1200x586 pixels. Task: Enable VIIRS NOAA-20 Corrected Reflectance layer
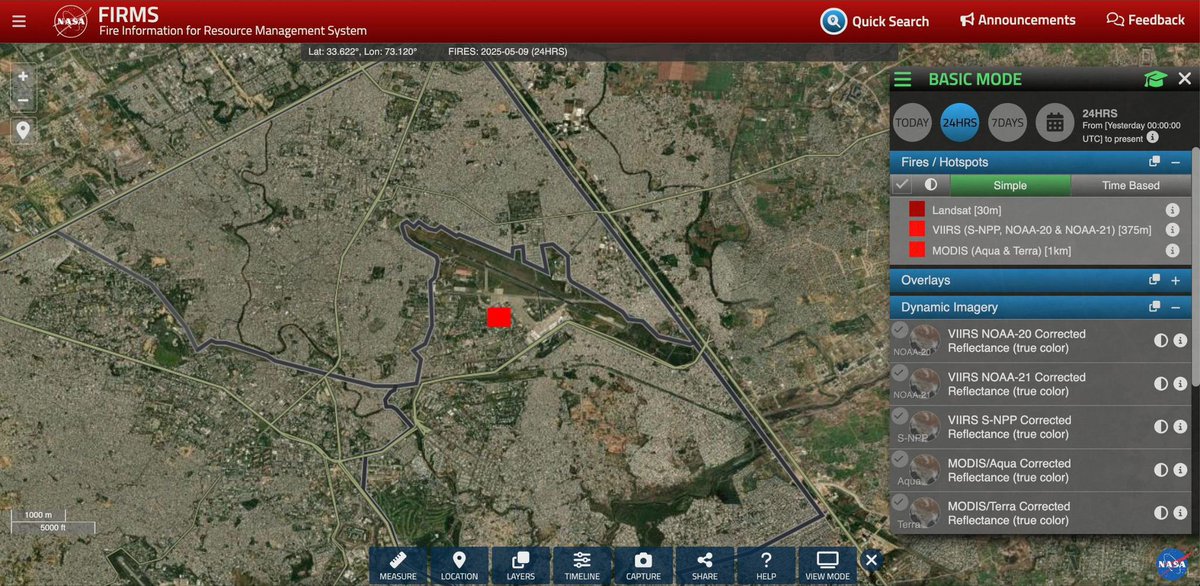tap(900, 330)
